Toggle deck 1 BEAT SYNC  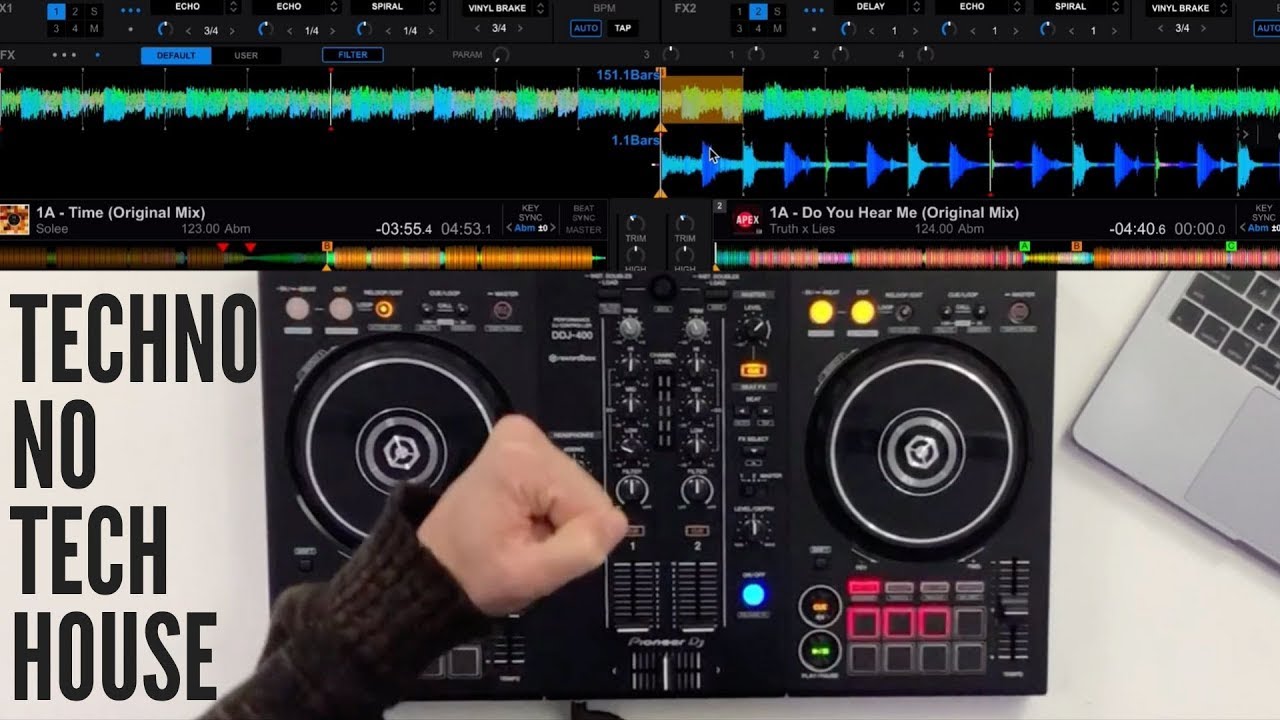[583, 213]
